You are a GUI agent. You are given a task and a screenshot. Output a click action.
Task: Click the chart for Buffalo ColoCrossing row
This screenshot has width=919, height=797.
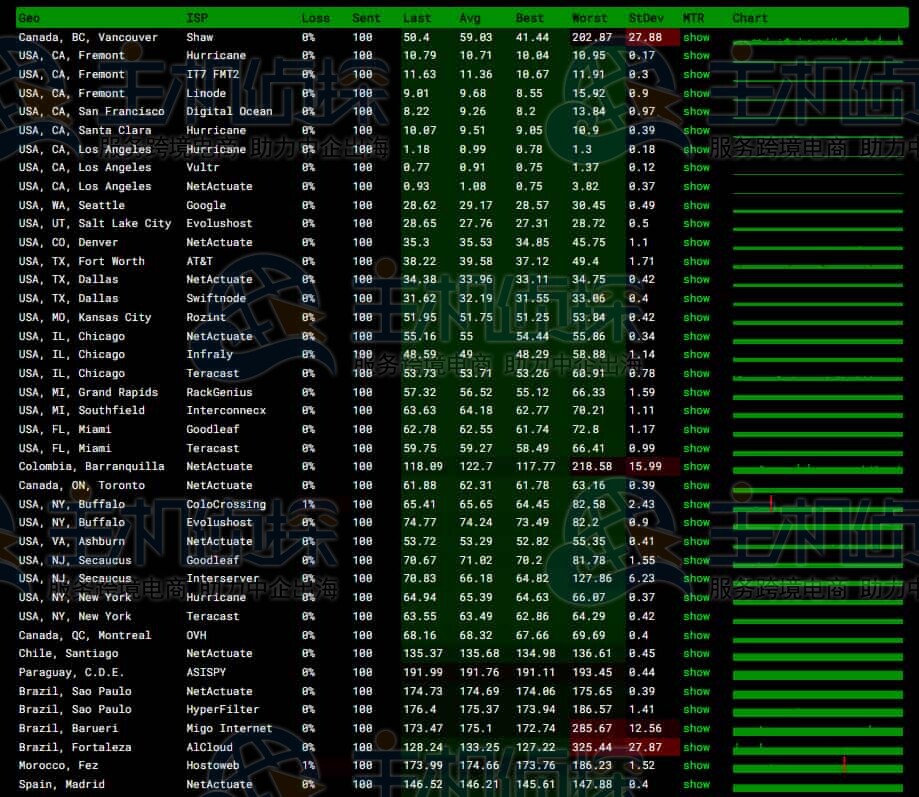[x=818, y=504]
